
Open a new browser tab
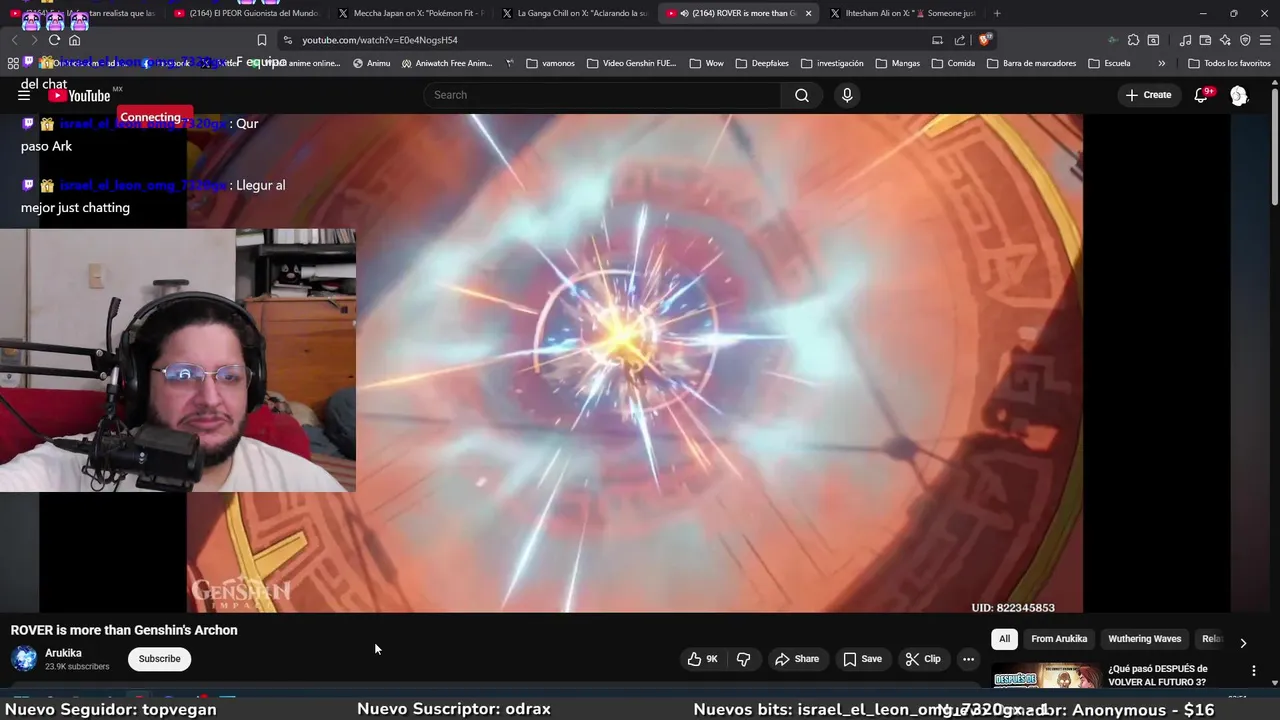coord(996,13)
